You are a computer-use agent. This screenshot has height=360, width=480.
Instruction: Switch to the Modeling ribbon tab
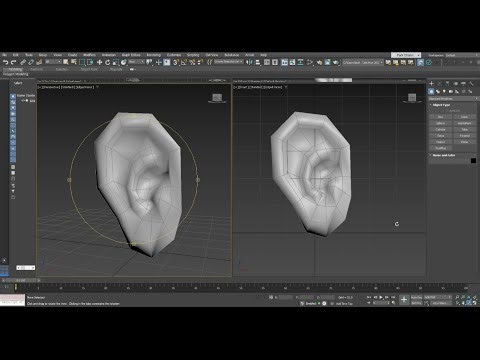pyautogui.click(x=14, y=69)
